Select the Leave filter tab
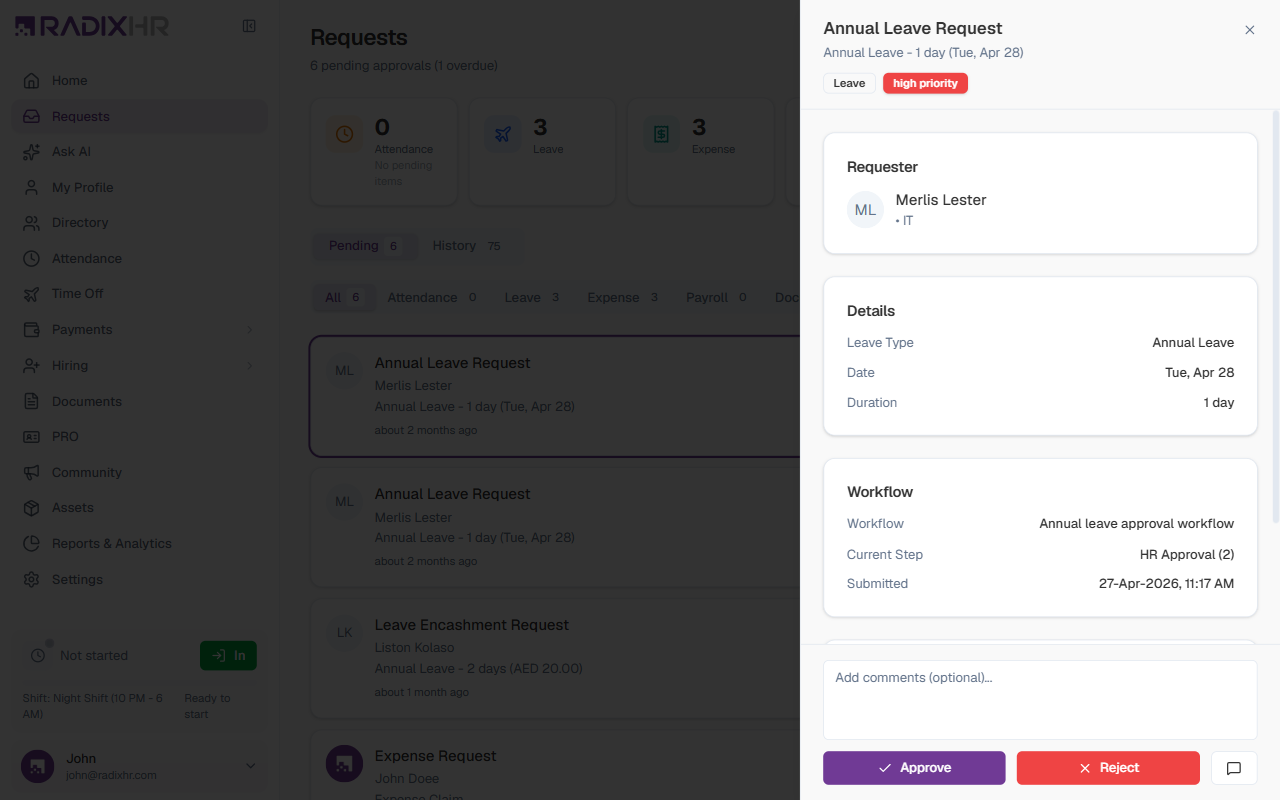The height and width of the screenshot is (800, 1280). coord(532,298)
